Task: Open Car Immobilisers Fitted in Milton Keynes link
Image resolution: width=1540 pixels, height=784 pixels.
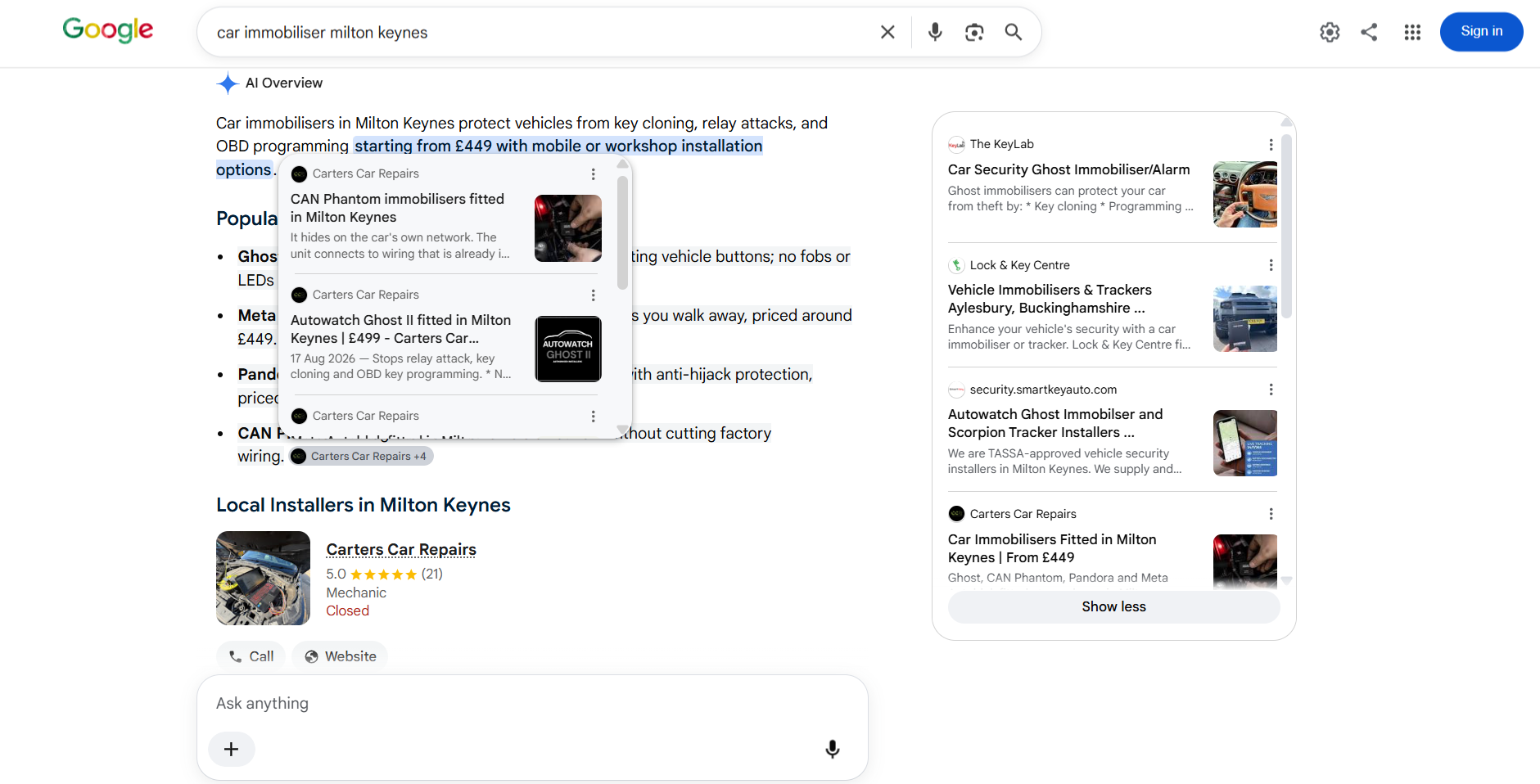Action: [1052, 548]
